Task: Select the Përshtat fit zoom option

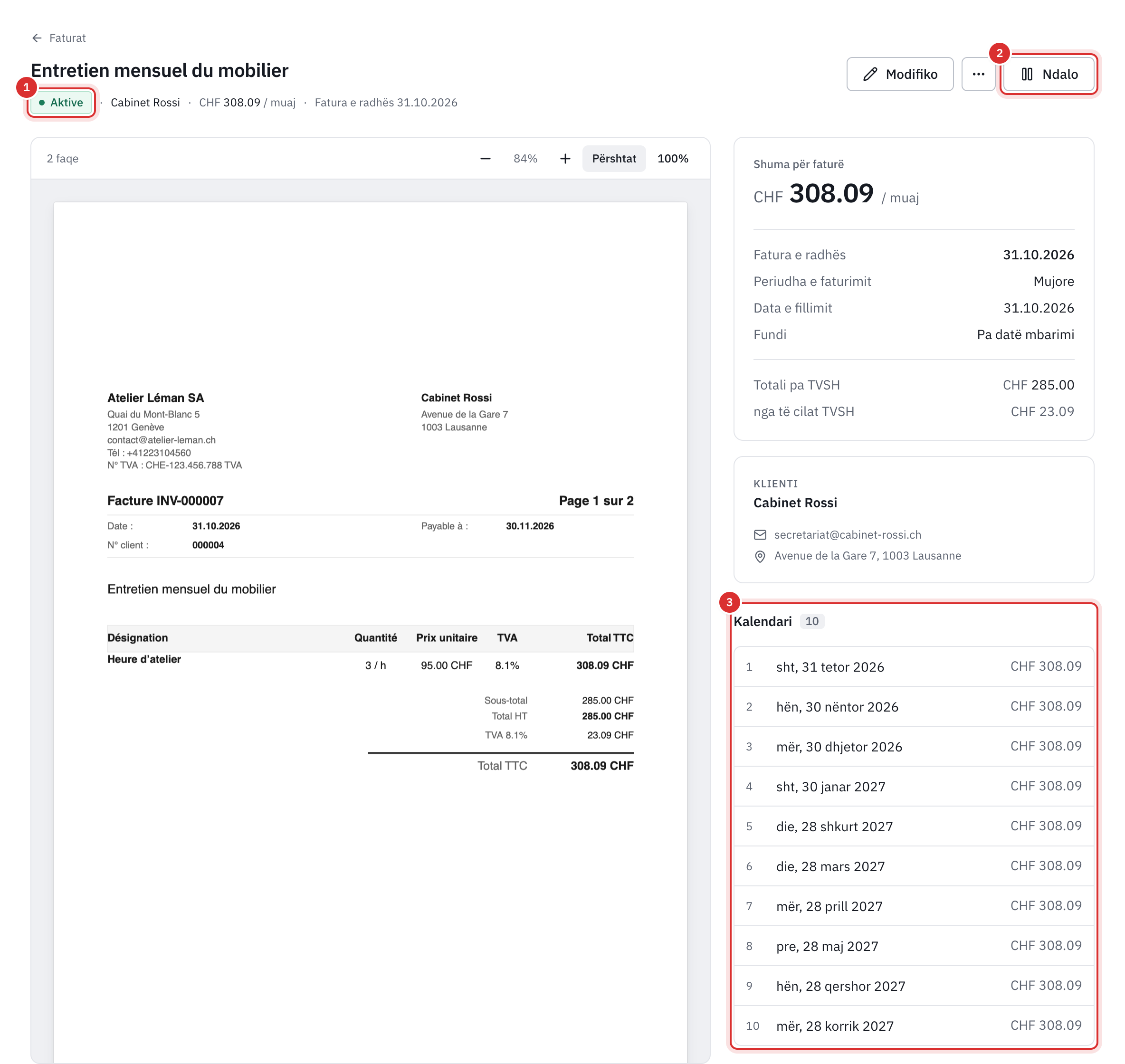Action: click(614, 159)
